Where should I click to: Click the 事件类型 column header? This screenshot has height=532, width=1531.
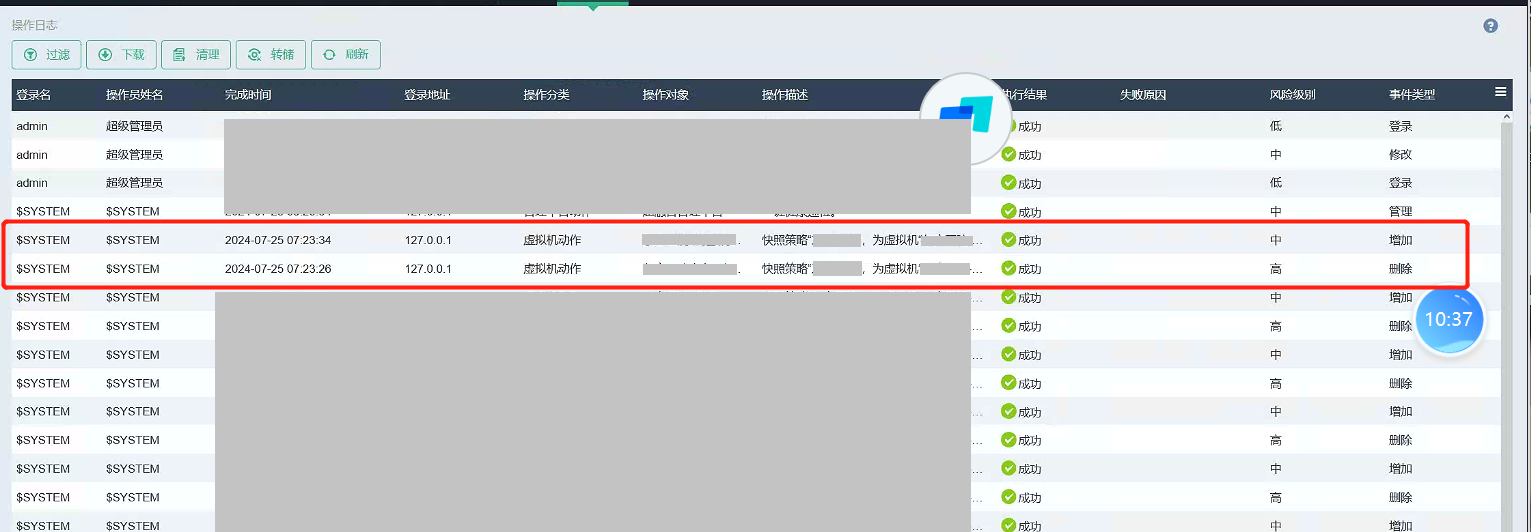click(1411, 95)
